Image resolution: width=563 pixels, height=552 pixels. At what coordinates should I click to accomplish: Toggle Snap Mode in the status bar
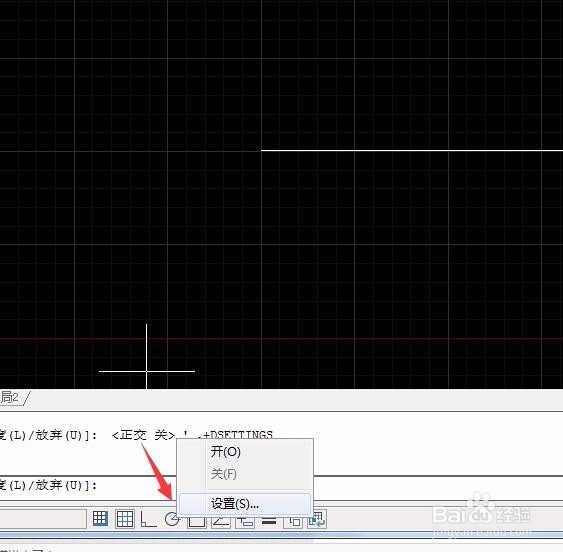(100, 519)
